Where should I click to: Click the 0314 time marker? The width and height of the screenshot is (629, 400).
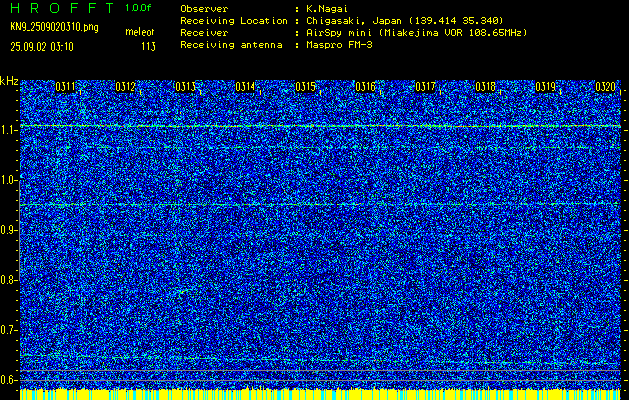click(x=245, y=87)
